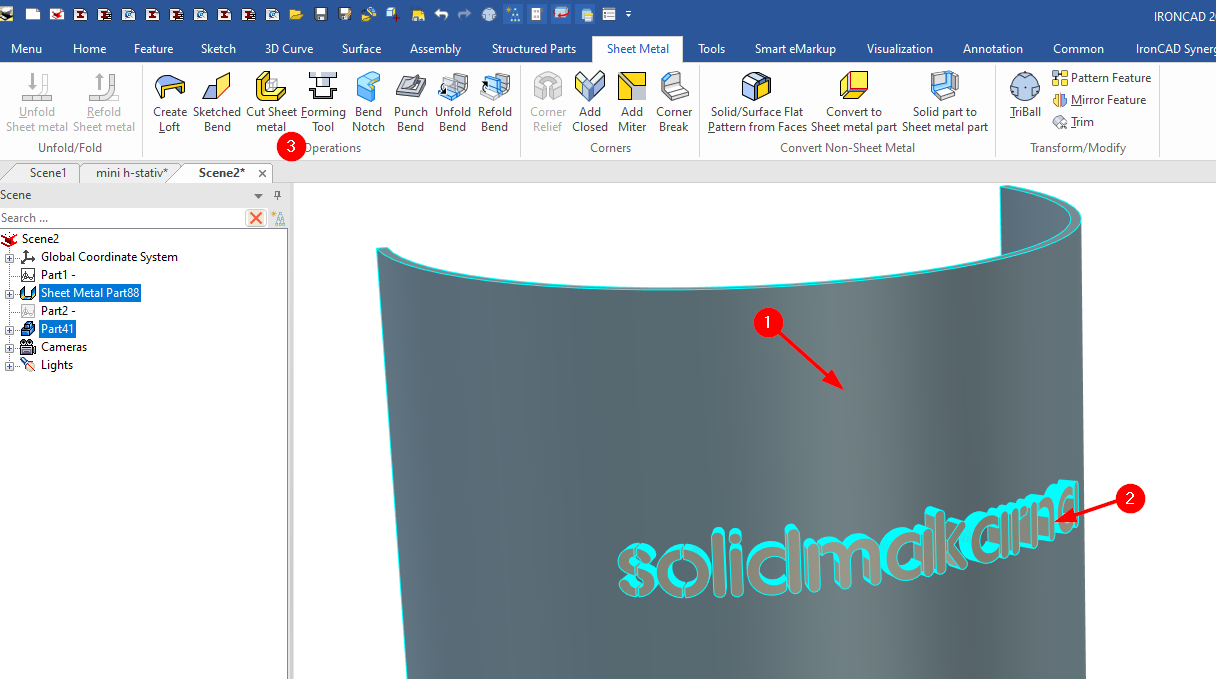
Task: Select Global Coordinate System in tree
Action: 109,257
